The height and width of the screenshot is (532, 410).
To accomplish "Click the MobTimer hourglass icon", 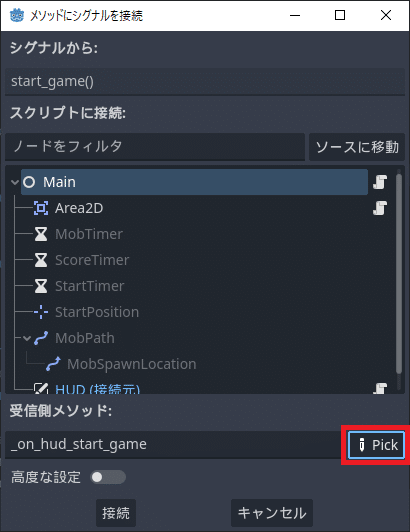I will [x=41, y=234].
